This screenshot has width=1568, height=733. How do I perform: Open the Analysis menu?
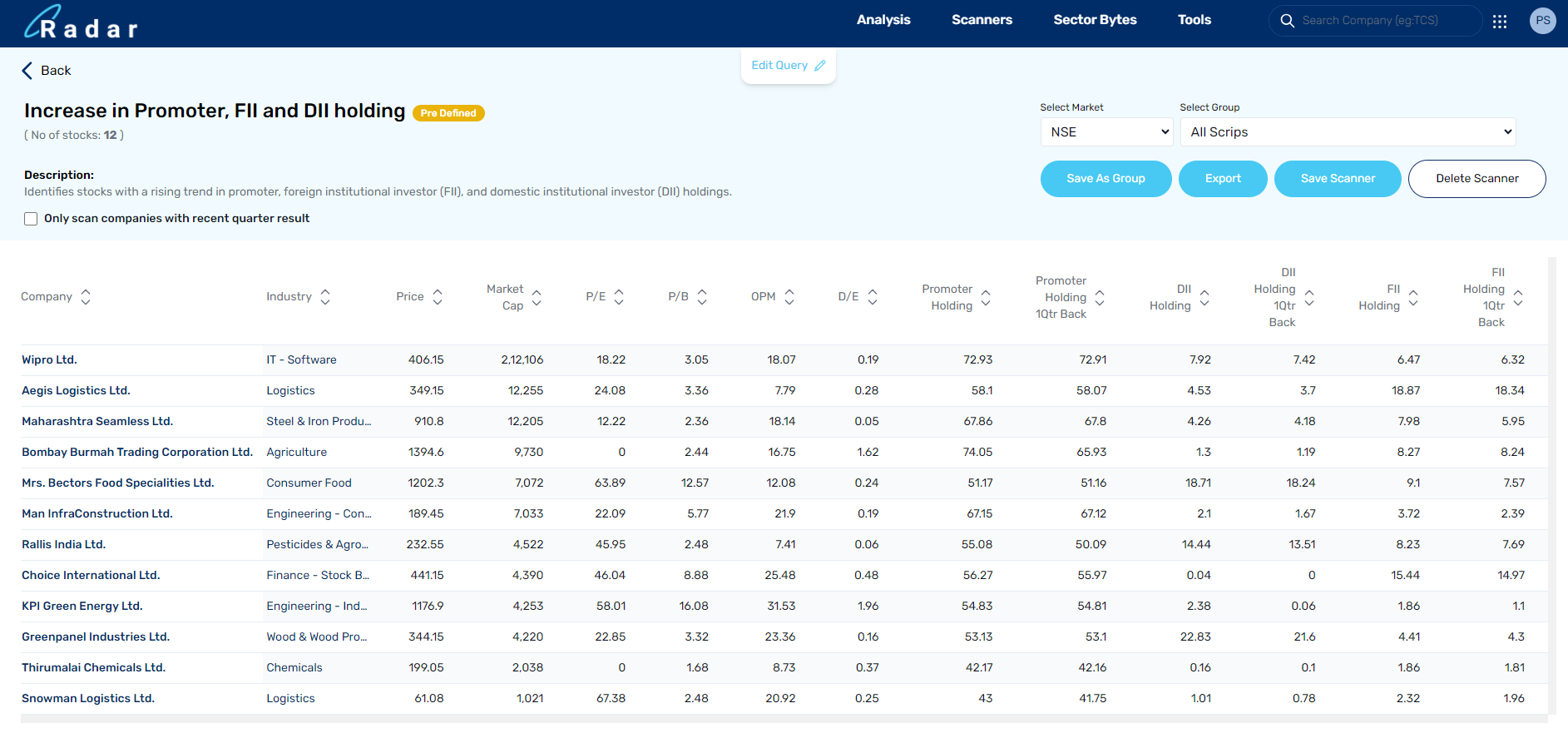tap(883, 20)
